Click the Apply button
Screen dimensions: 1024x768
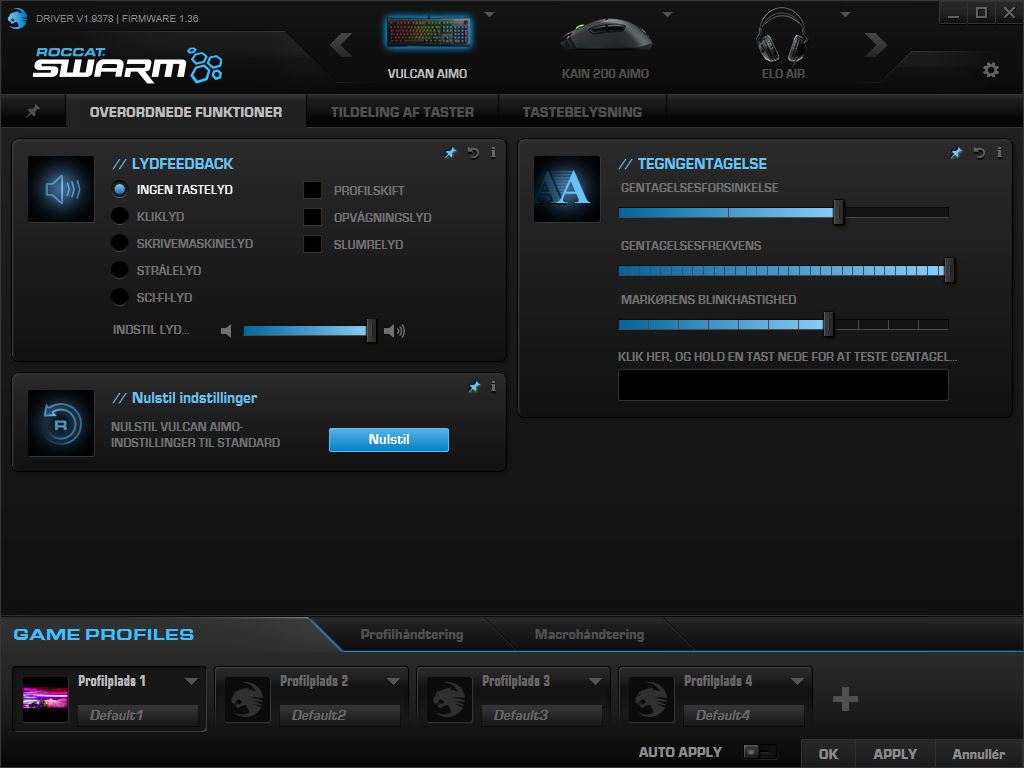pos(895,754)
